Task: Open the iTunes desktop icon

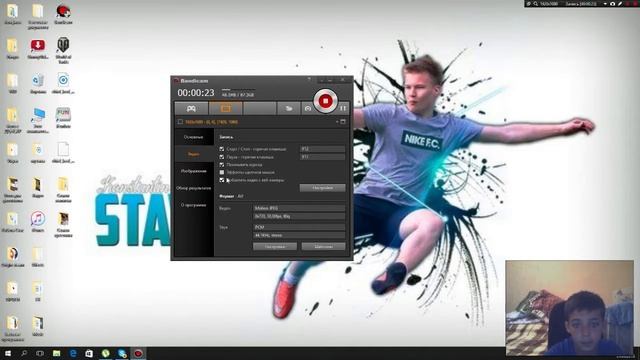Action: tap(38, 222)
